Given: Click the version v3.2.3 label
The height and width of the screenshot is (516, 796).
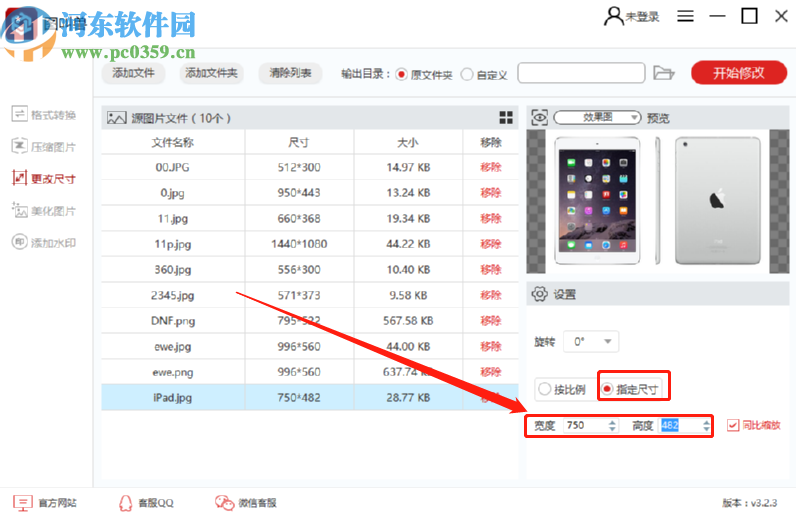Looking at the screenshot, I should point(749,503).
